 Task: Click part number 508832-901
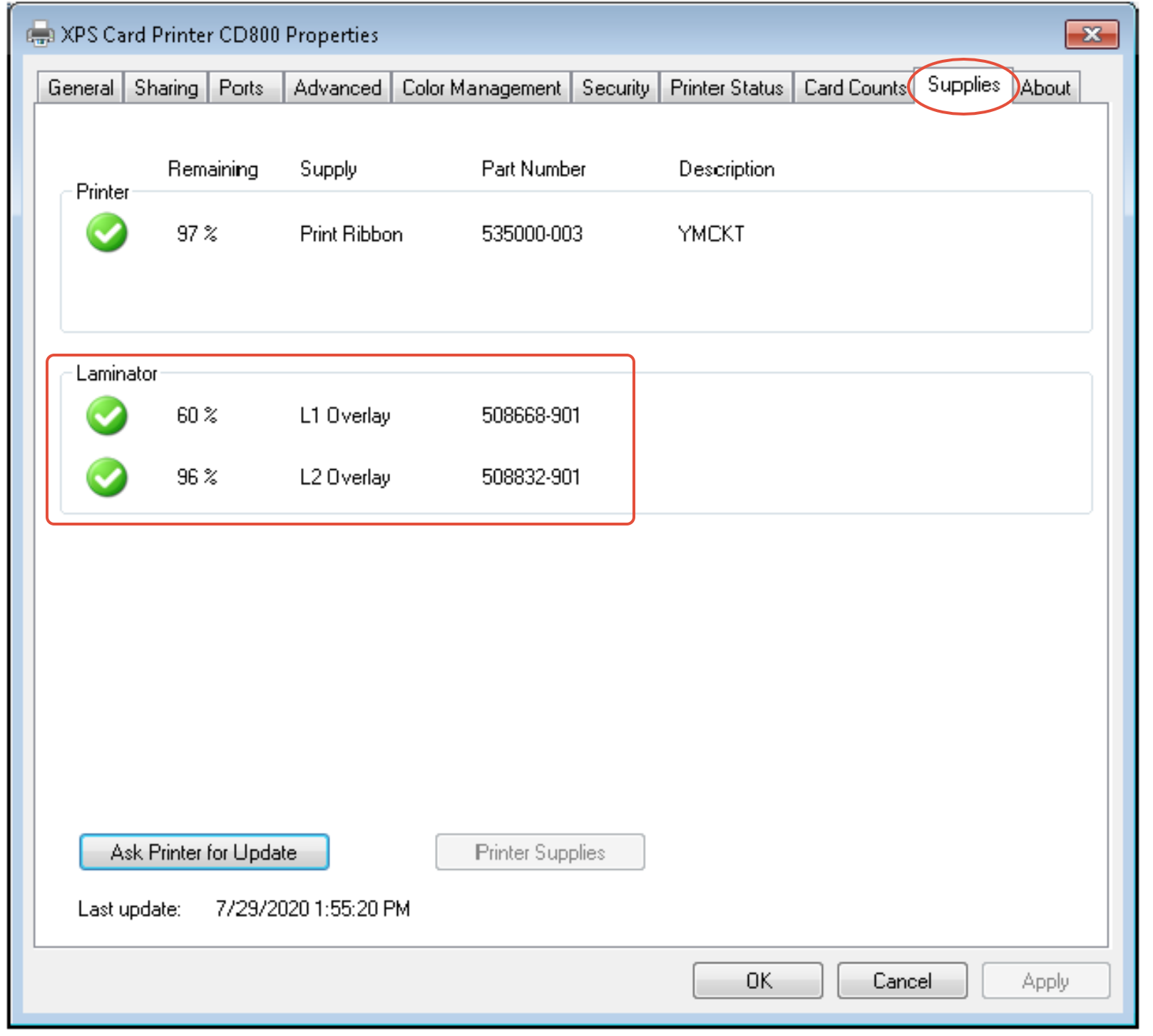pyautogui.click(x=531, y=477)
